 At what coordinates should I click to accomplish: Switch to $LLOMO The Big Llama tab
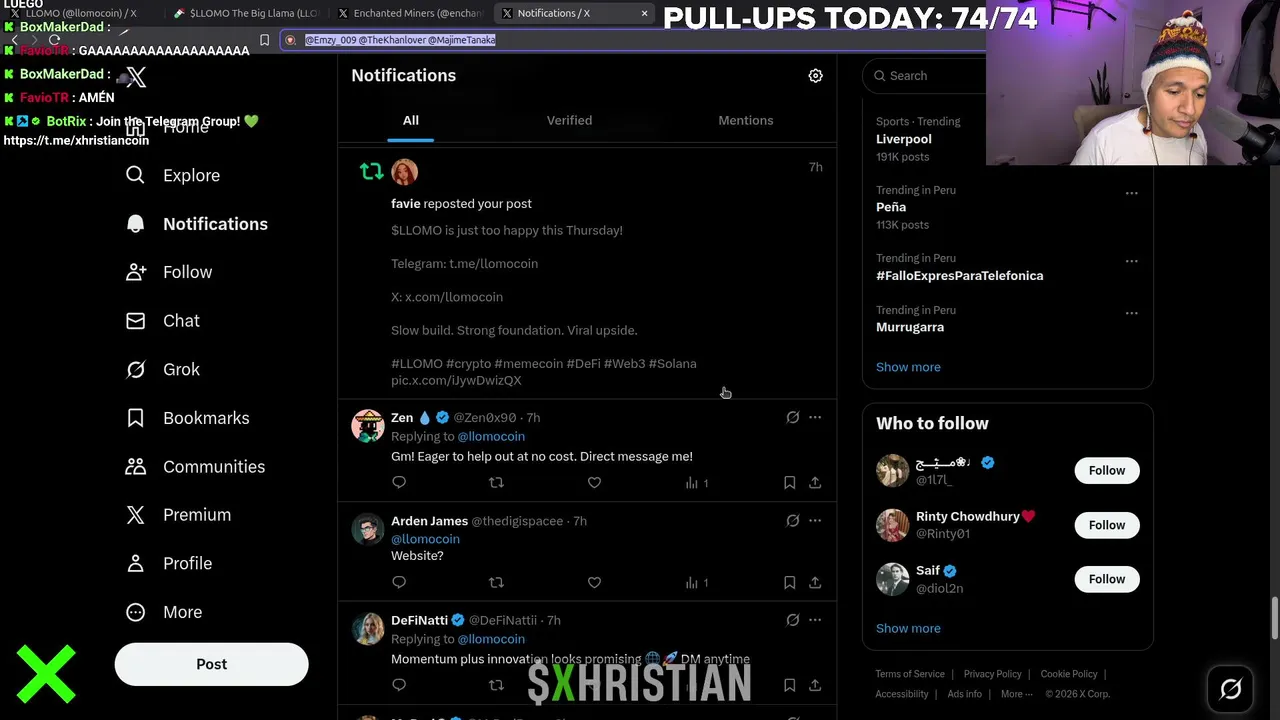click(x=245, y=13)
